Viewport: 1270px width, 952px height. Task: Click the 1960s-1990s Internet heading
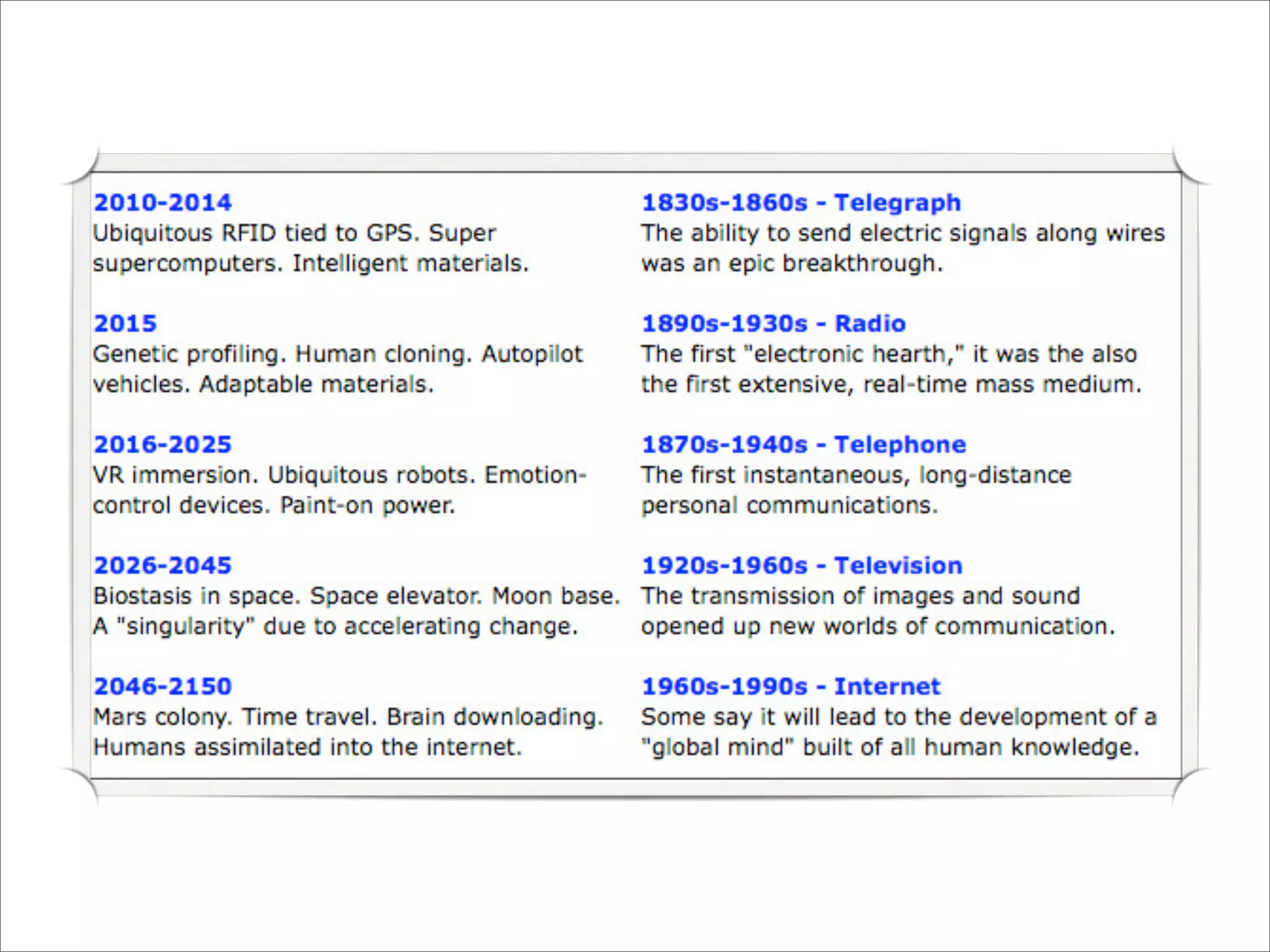pos(791,686)
